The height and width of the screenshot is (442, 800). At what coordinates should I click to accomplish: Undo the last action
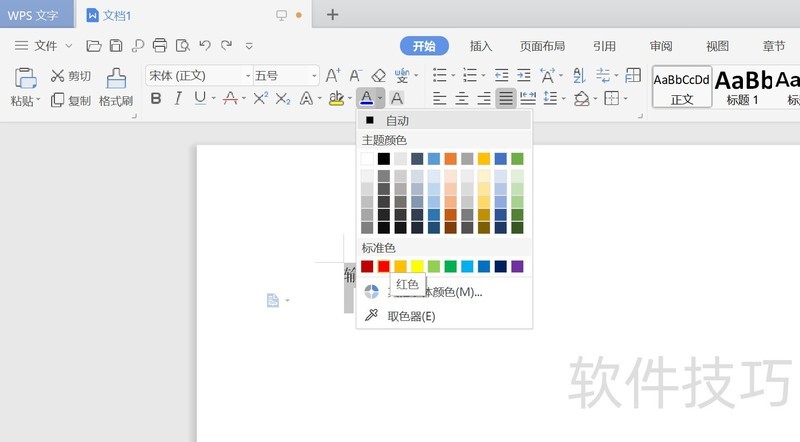click(x=205, y=45)
